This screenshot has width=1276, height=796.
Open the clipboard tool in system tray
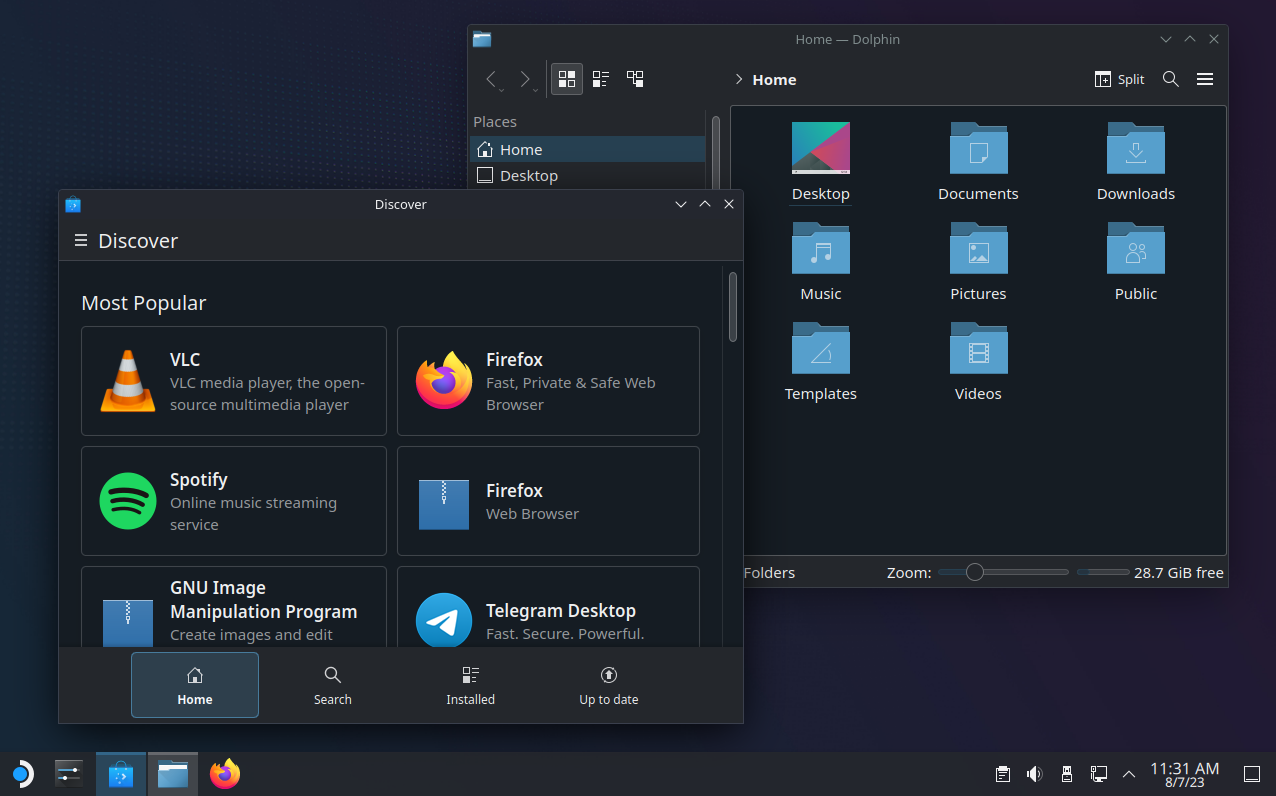tap(1002, 773)
